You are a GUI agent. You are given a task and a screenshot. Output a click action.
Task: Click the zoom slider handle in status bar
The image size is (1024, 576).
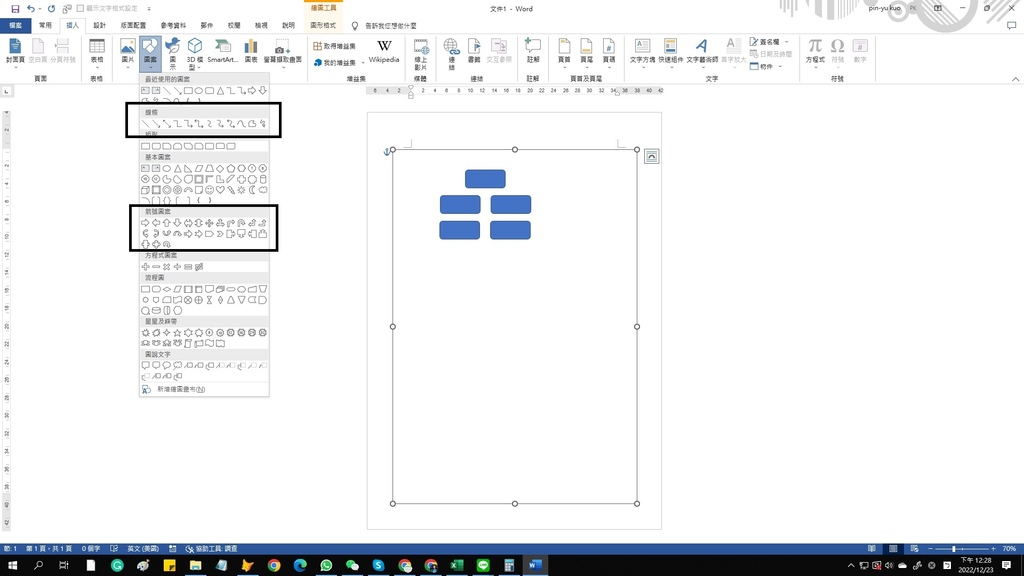click(953, 549)
